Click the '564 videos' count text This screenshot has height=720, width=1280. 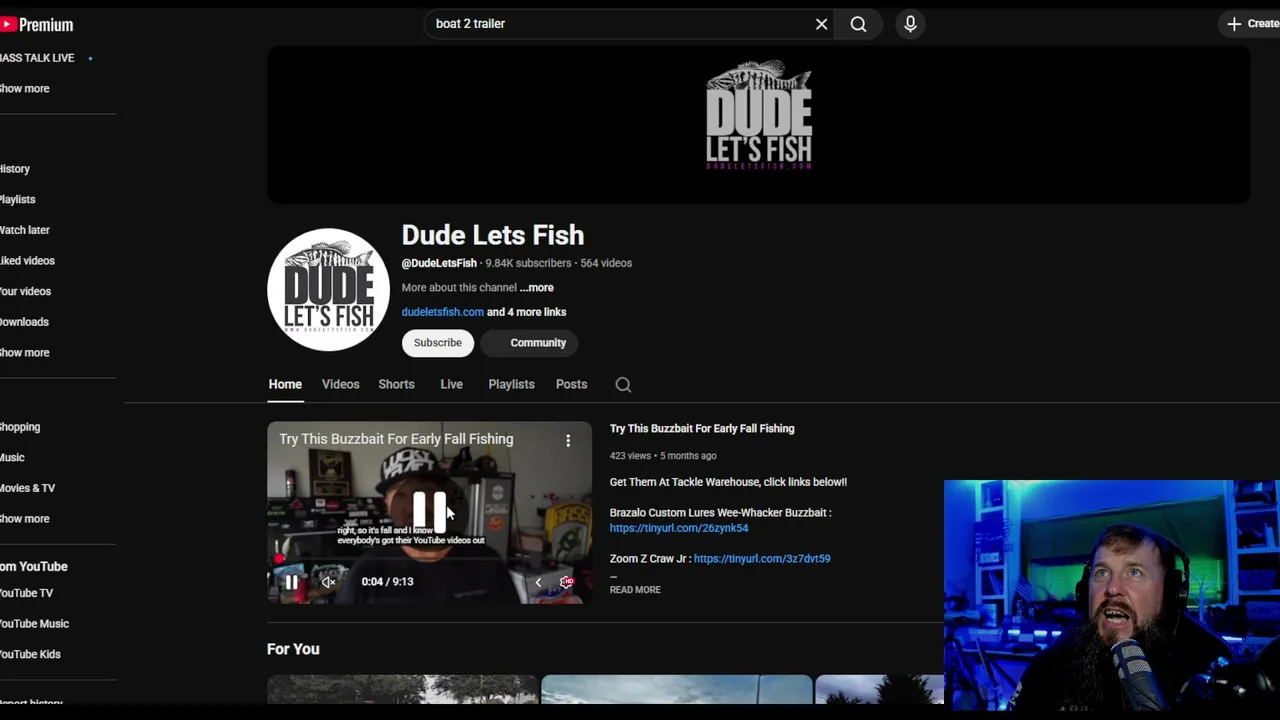(x=606, y=264)
